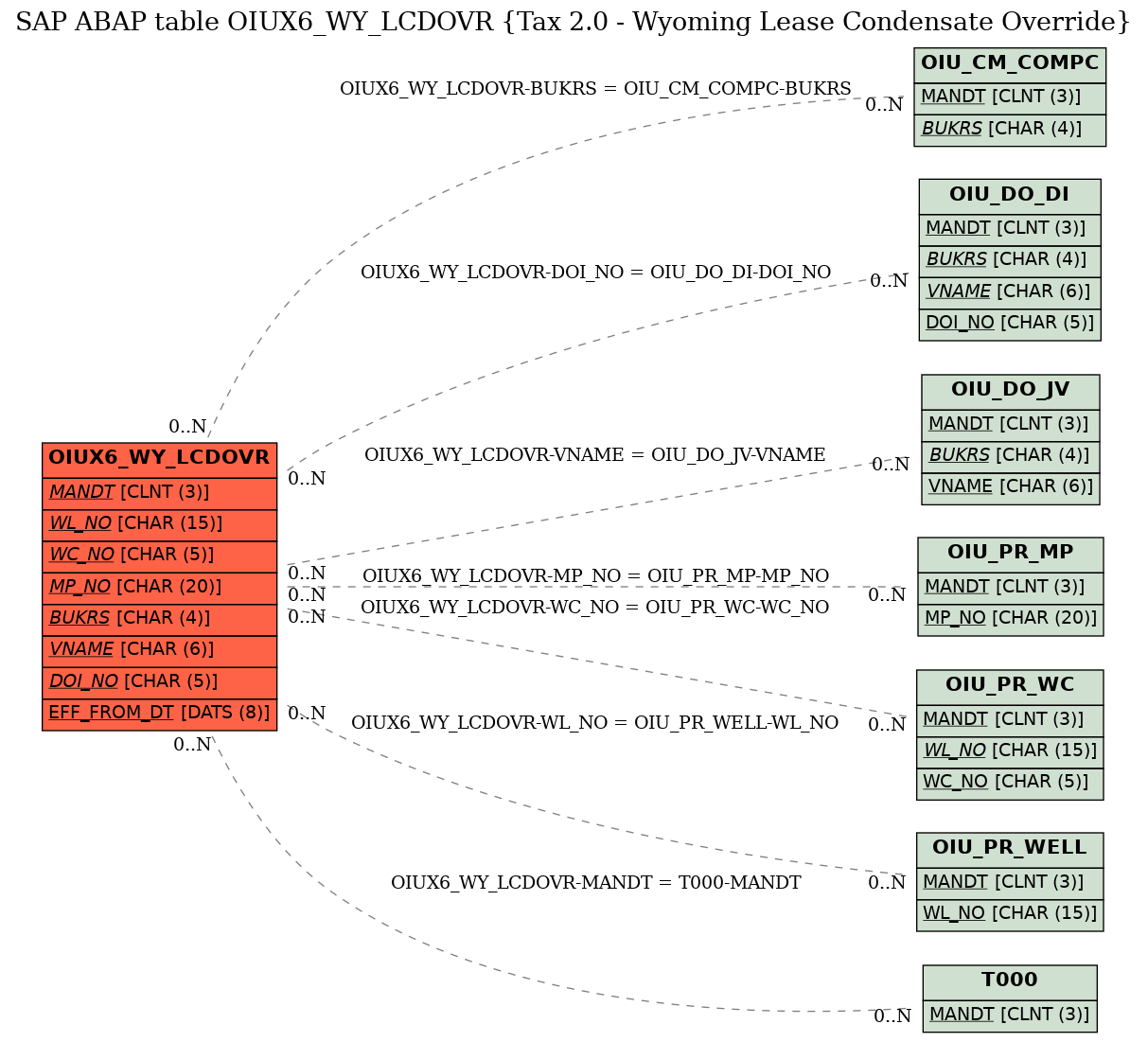Select MANDT [CLNT (3)] in OIU_DO_DI
This screenshot has width=1148, height=1042.
pyautogui.click(x=1010, y=230)
